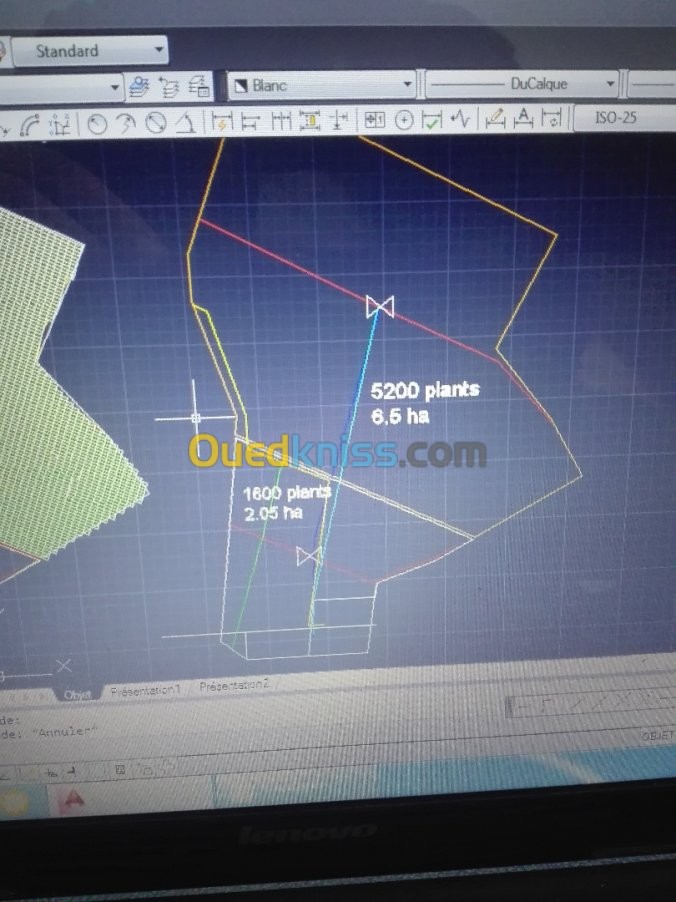Select the Radius dimension tool
Screen dimensions: 676x902
click(97, 123)
